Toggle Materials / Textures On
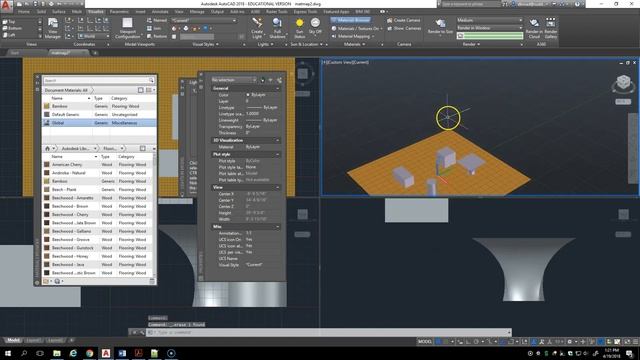This screenshot has height=360, width=640. pos(356,28)
